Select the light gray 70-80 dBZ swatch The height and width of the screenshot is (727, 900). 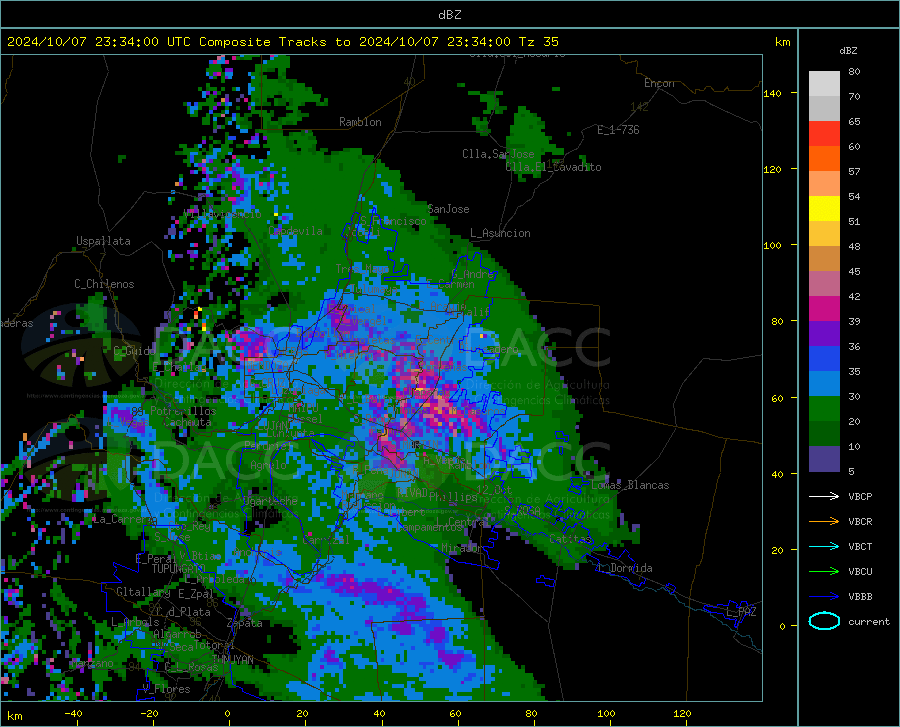(x=824, y=84)
